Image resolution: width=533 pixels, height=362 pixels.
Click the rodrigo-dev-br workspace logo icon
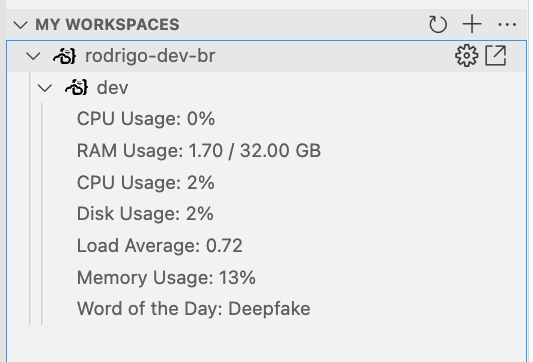click(x=65, y=56)
